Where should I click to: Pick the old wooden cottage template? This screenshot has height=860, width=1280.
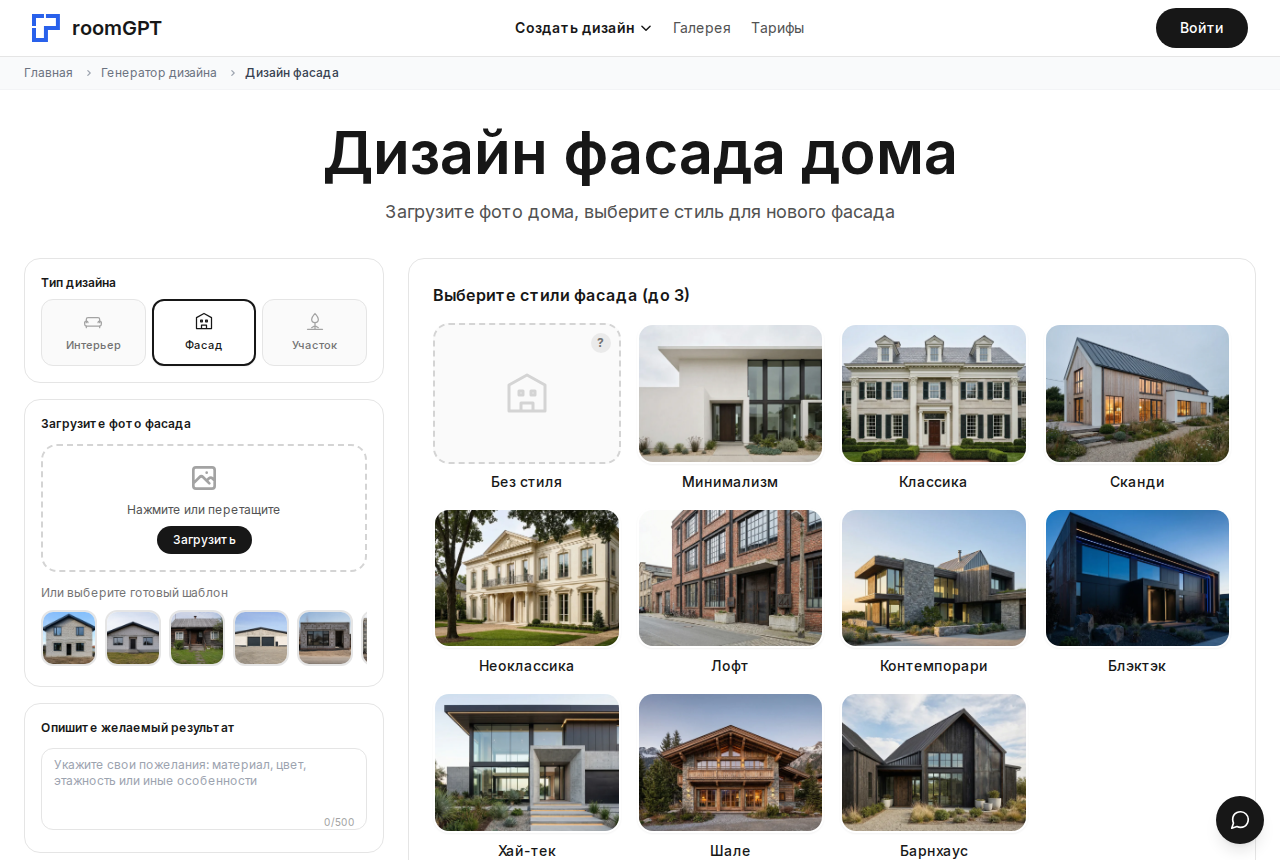click(x=197, y=638)
